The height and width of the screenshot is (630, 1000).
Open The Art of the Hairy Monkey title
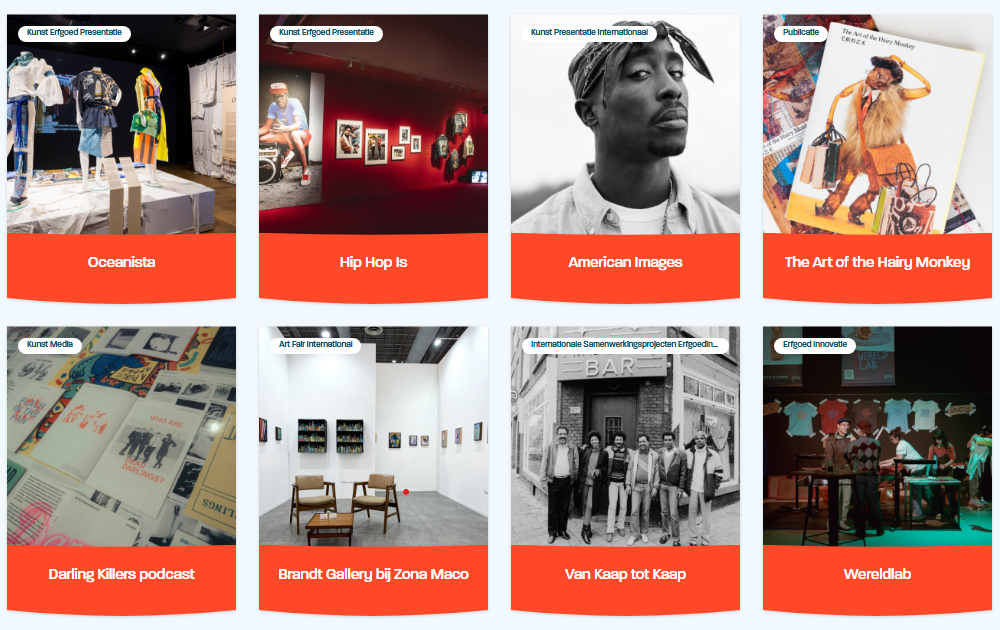point(877,262)
